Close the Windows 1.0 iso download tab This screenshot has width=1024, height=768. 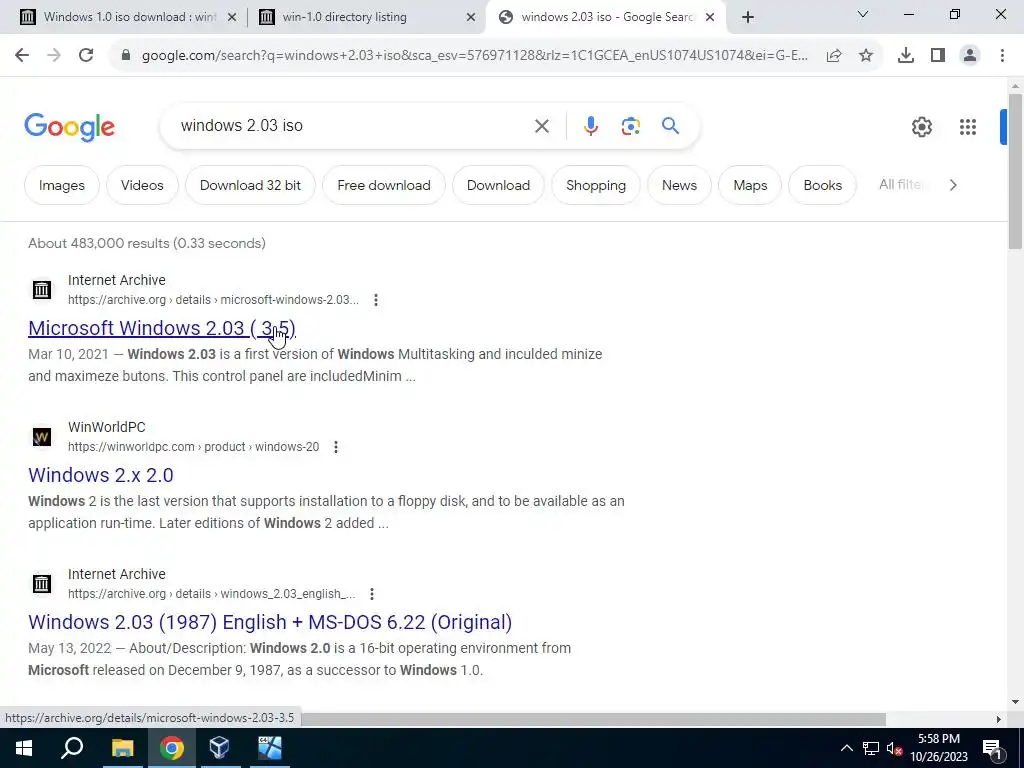click(x=232, y=18)
